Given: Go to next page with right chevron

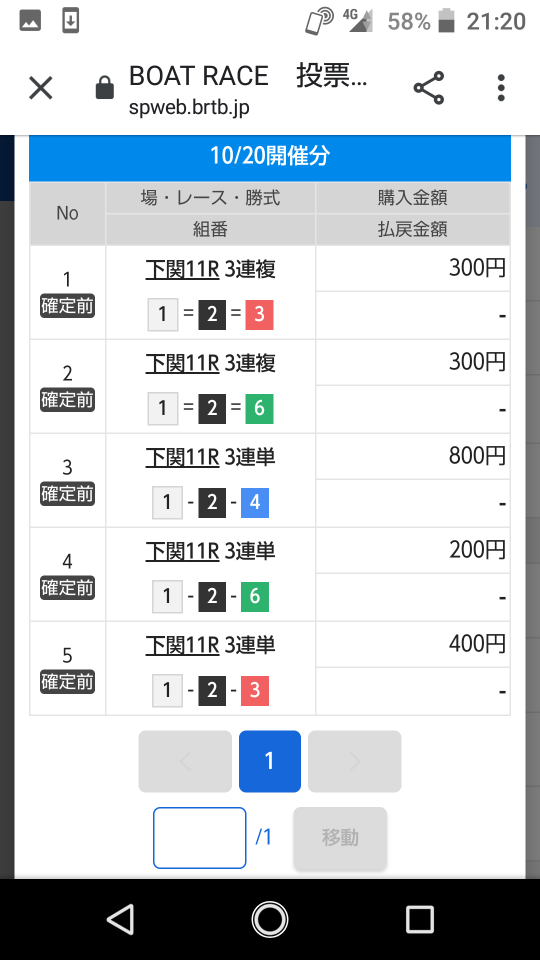Looking at the screenshot, I should [x=354, y=761].
